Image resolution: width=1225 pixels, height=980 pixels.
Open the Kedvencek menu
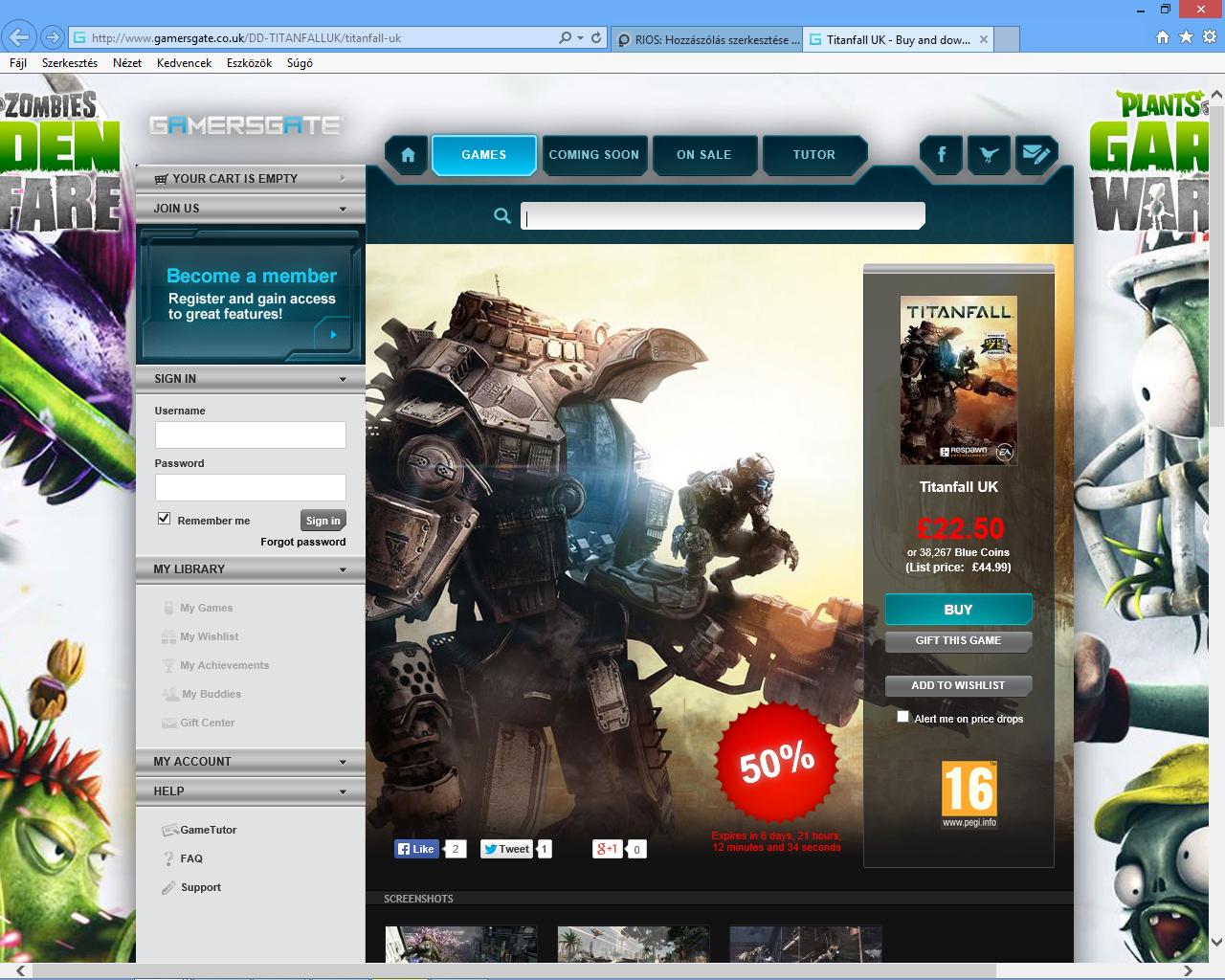click(184, 63)
